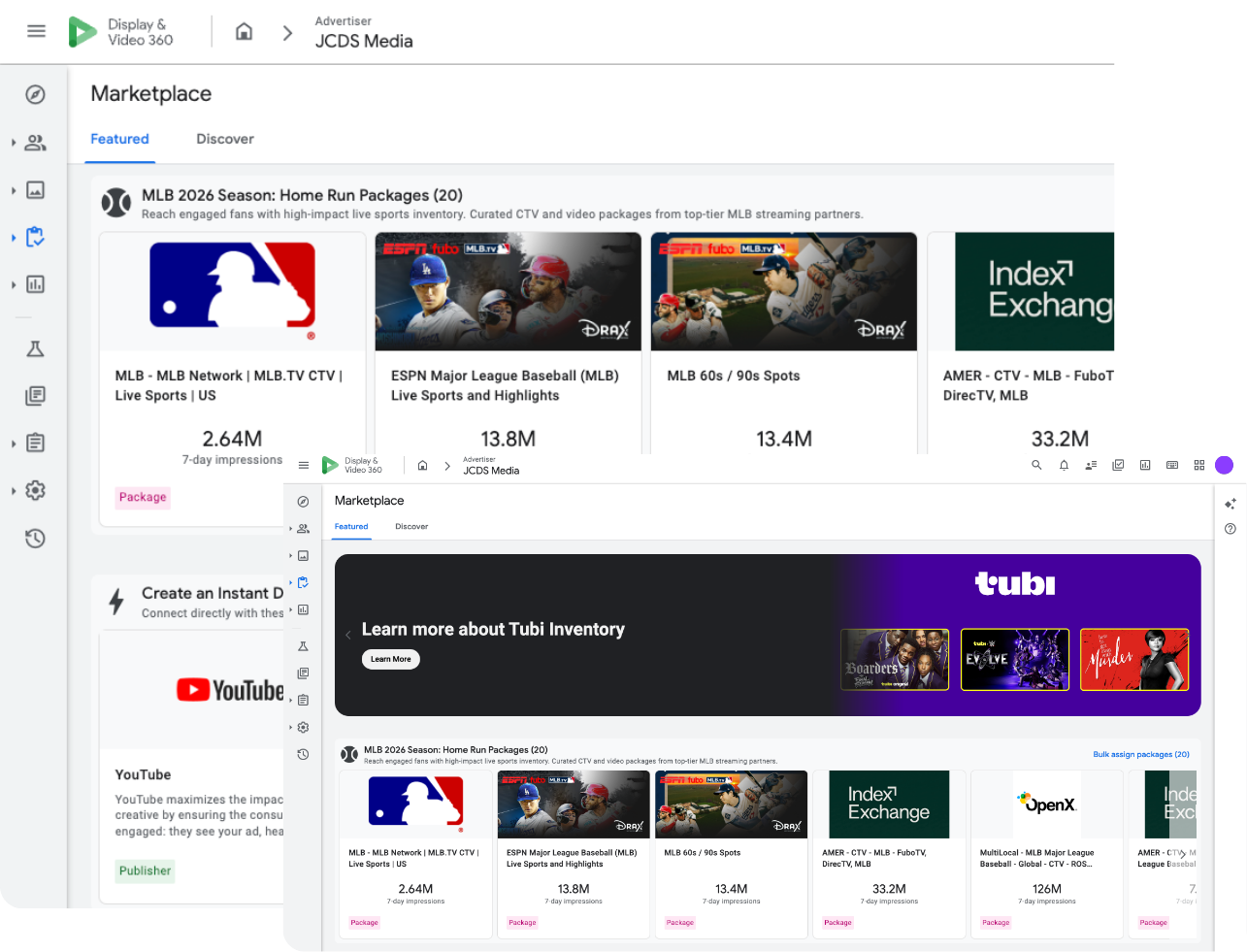This screenshot has height=952, width=1247.
Task: Click the 126M impressions value on the OpenX card
Action: (x=1047, y=889)
